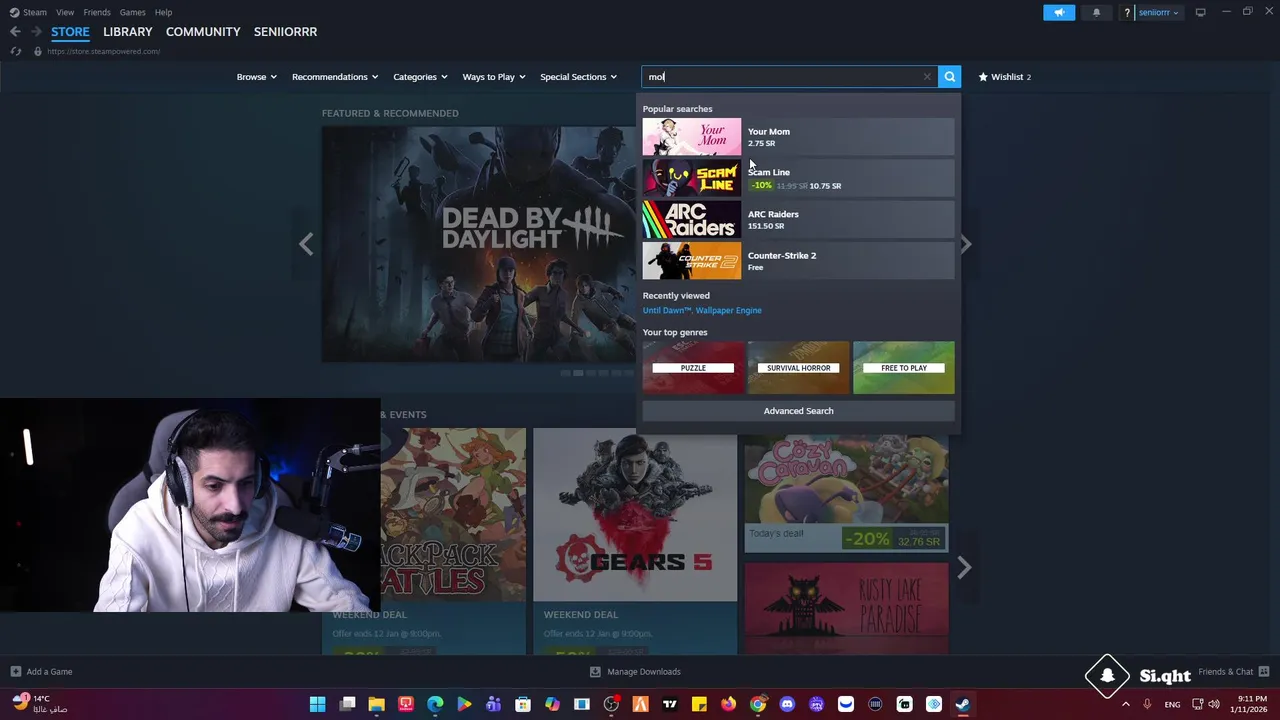Click the Wishlist star icon
The image size is (1280, 720).
coord(983,77)
